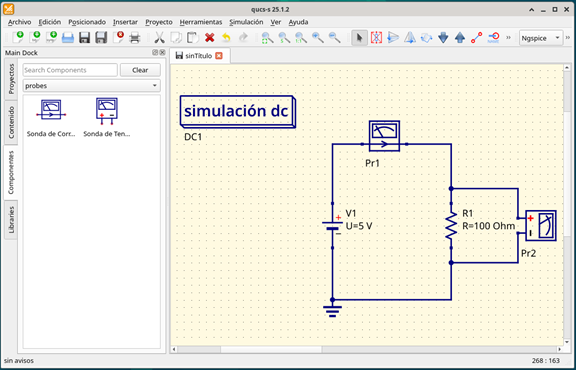The height and width of the screenshot is (370, 576).
Task: Click the Clear button
Action: coord(140,70)
